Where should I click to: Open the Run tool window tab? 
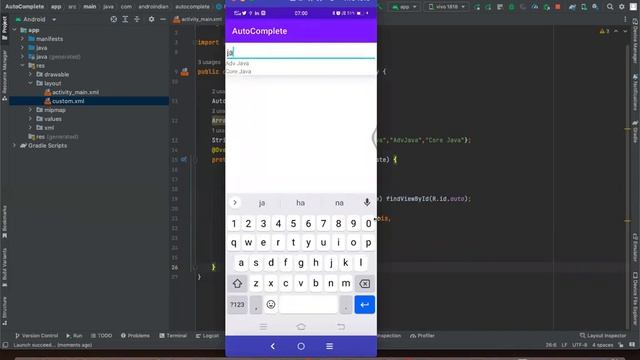74,336
